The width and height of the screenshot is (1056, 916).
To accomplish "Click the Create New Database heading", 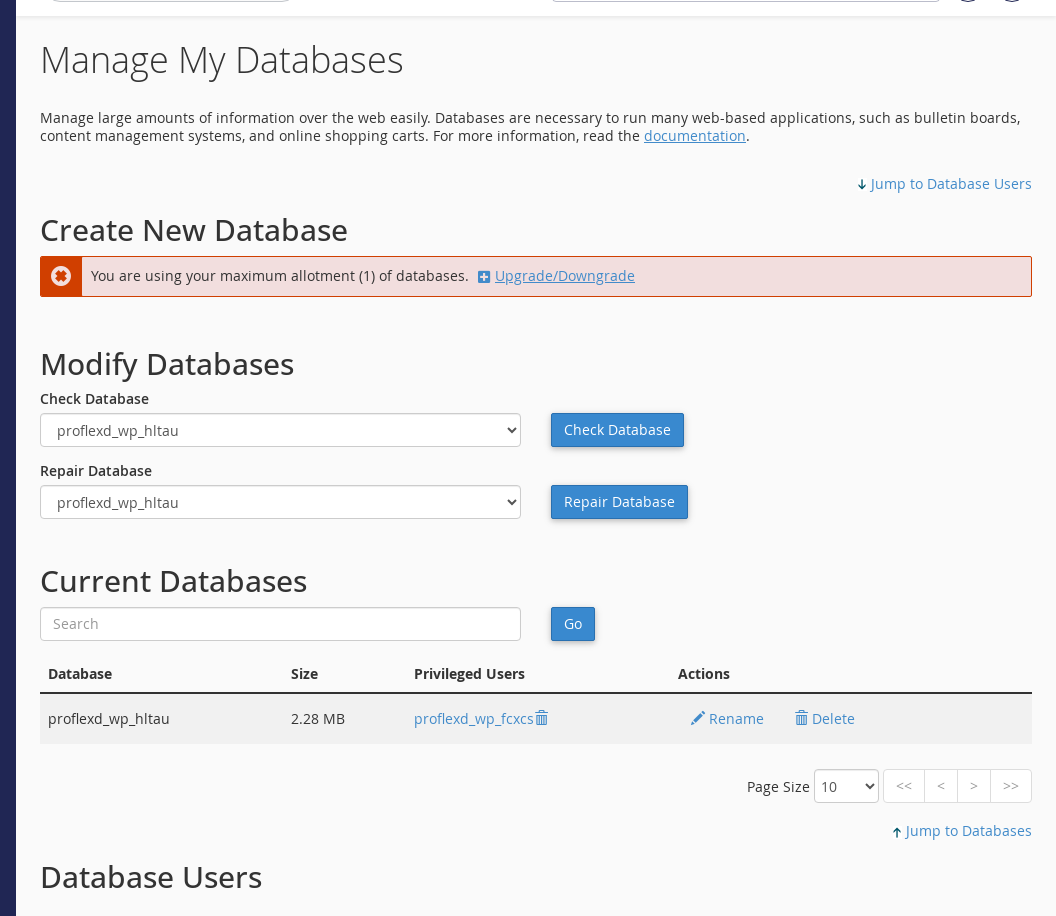I will [x=194, y=230].
